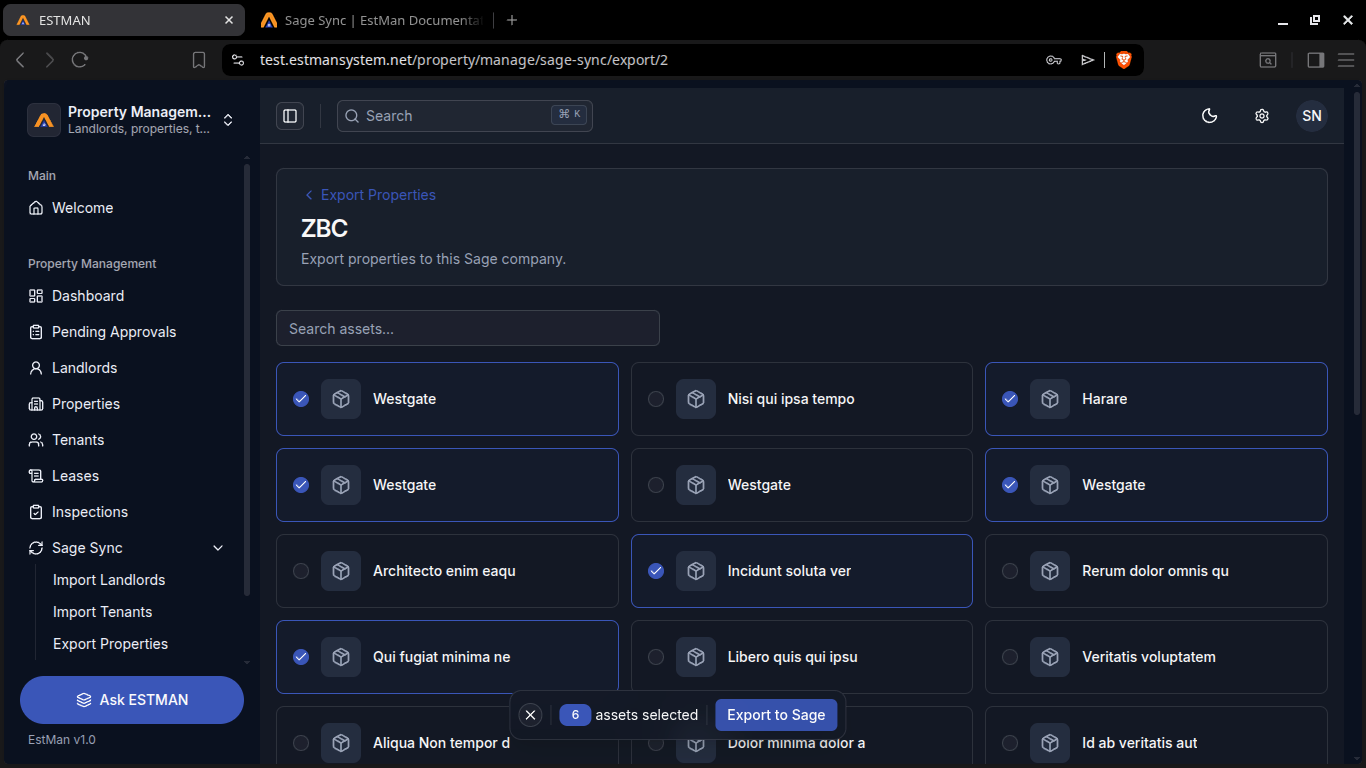Open the browser hamburger menu
Screen dimensions: 1366x768
coord(1346,60)
